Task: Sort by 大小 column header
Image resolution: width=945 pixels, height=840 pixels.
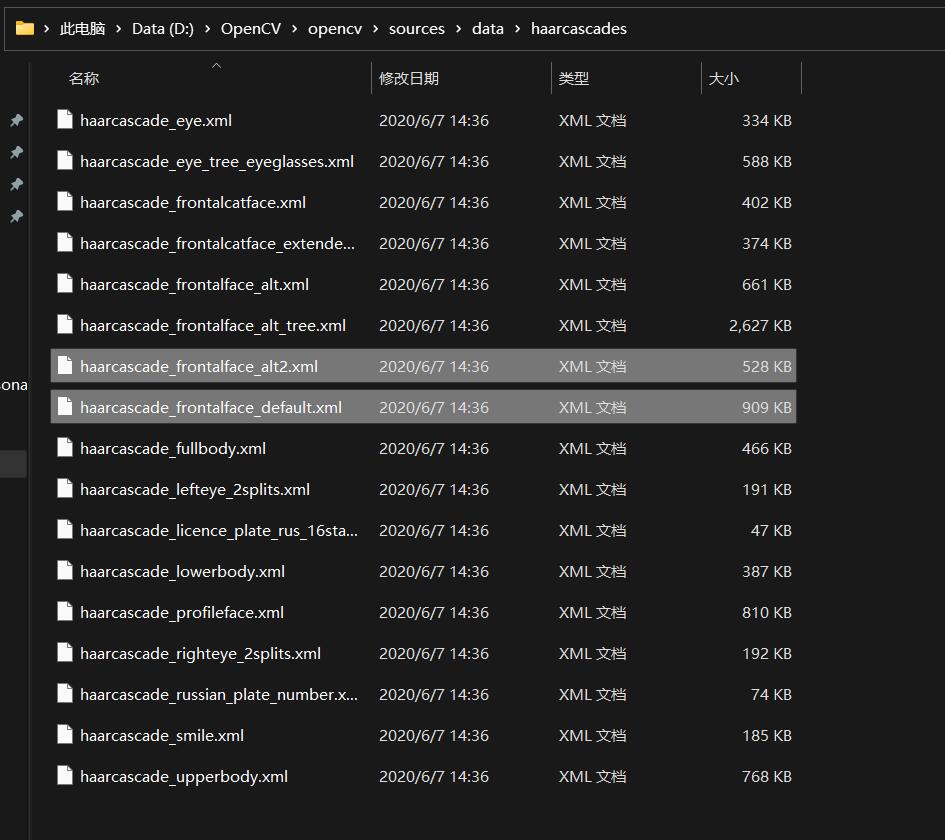Action: [x=723, y=78]
